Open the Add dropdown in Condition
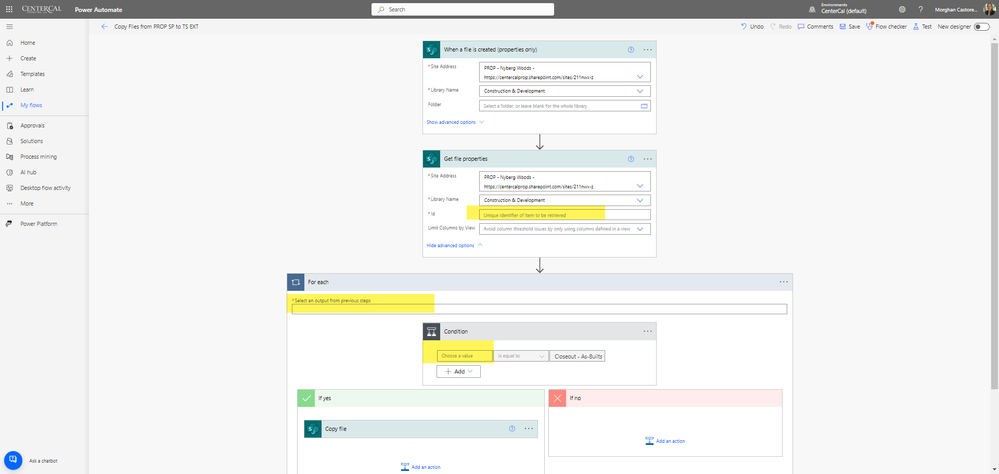Screen dimensions: 999x474 pyautogui.click(x=459, y=371)
